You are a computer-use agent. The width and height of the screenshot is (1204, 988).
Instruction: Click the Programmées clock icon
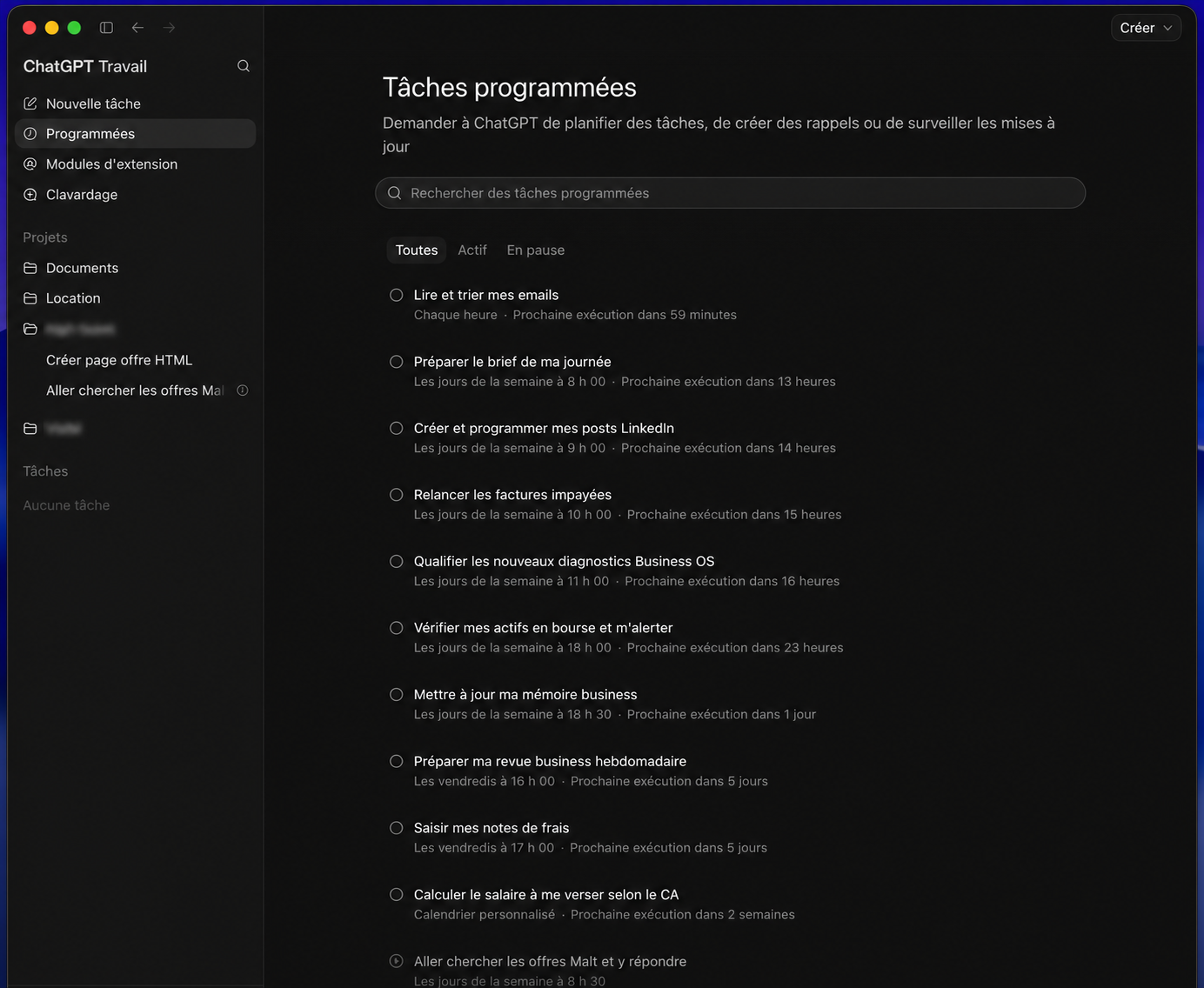(30, 134)
